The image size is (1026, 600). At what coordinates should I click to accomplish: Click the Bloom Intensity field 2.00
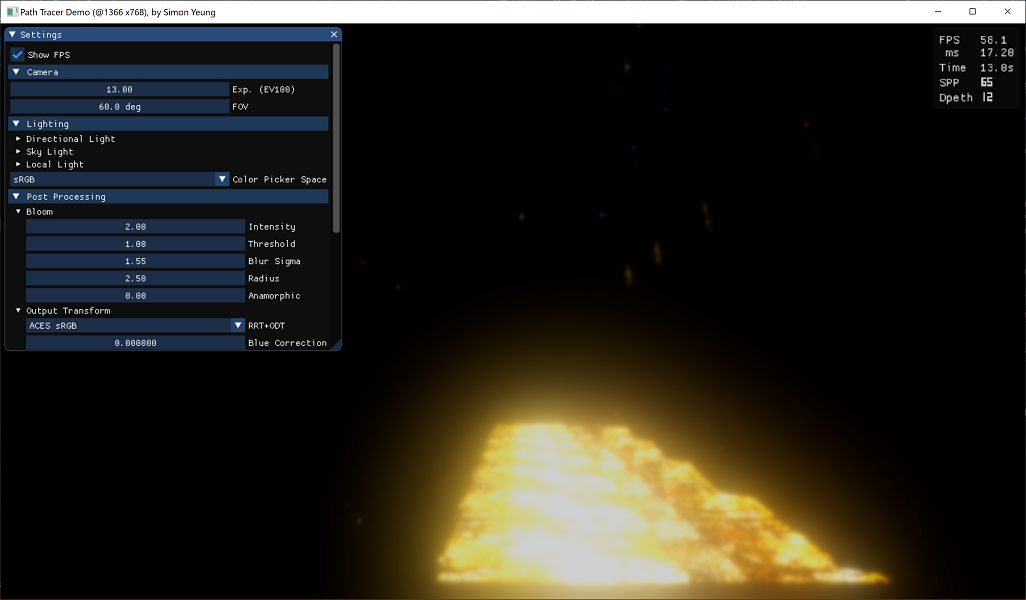(135, 226)
